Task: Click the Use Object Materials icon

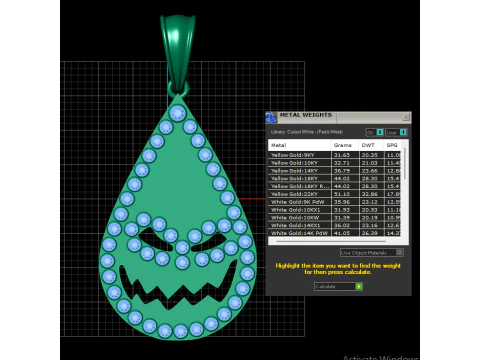Action: 399,252
